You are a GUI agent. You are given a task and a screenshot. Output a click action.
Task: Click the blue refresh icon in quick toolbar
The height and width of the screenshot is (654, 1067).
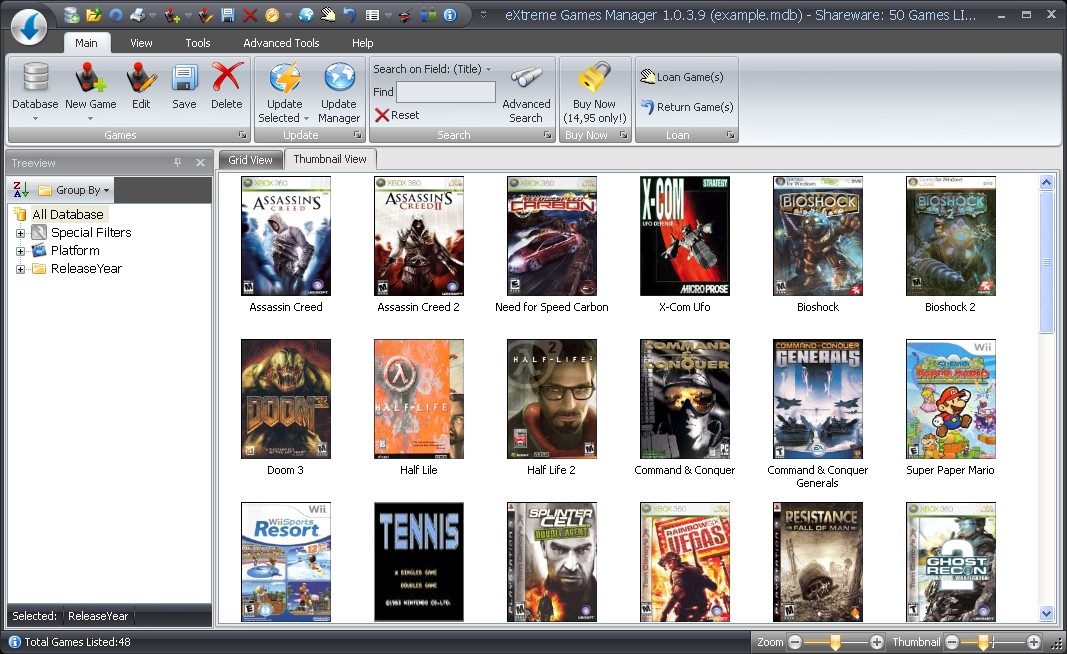pyautogui.click(x=115, y=14)
